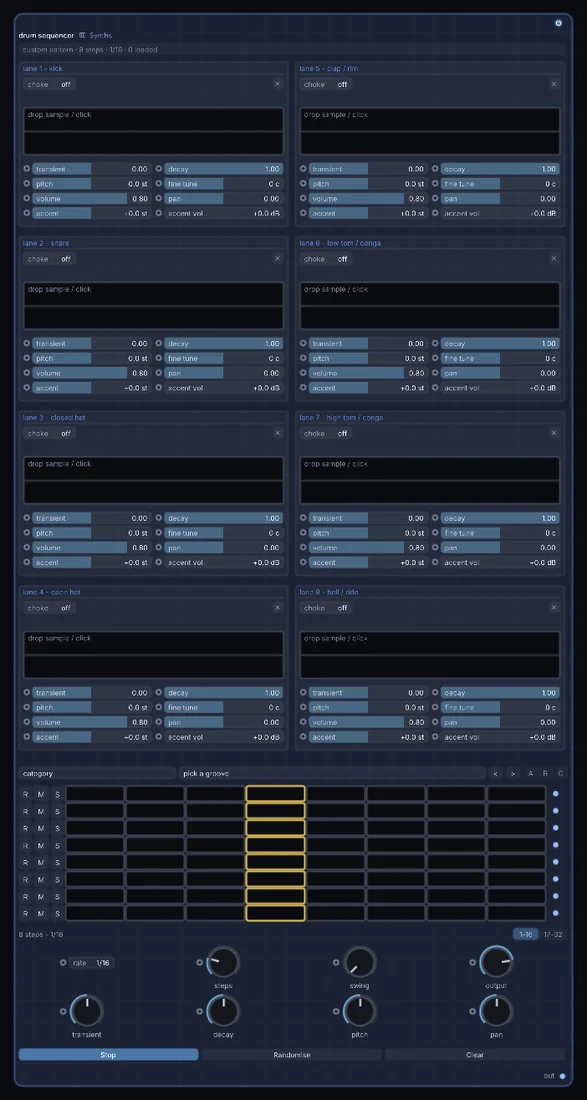Open the pick a groove dropdown
This screenshot has height=1100, width=587.
(x=332, y=774)
